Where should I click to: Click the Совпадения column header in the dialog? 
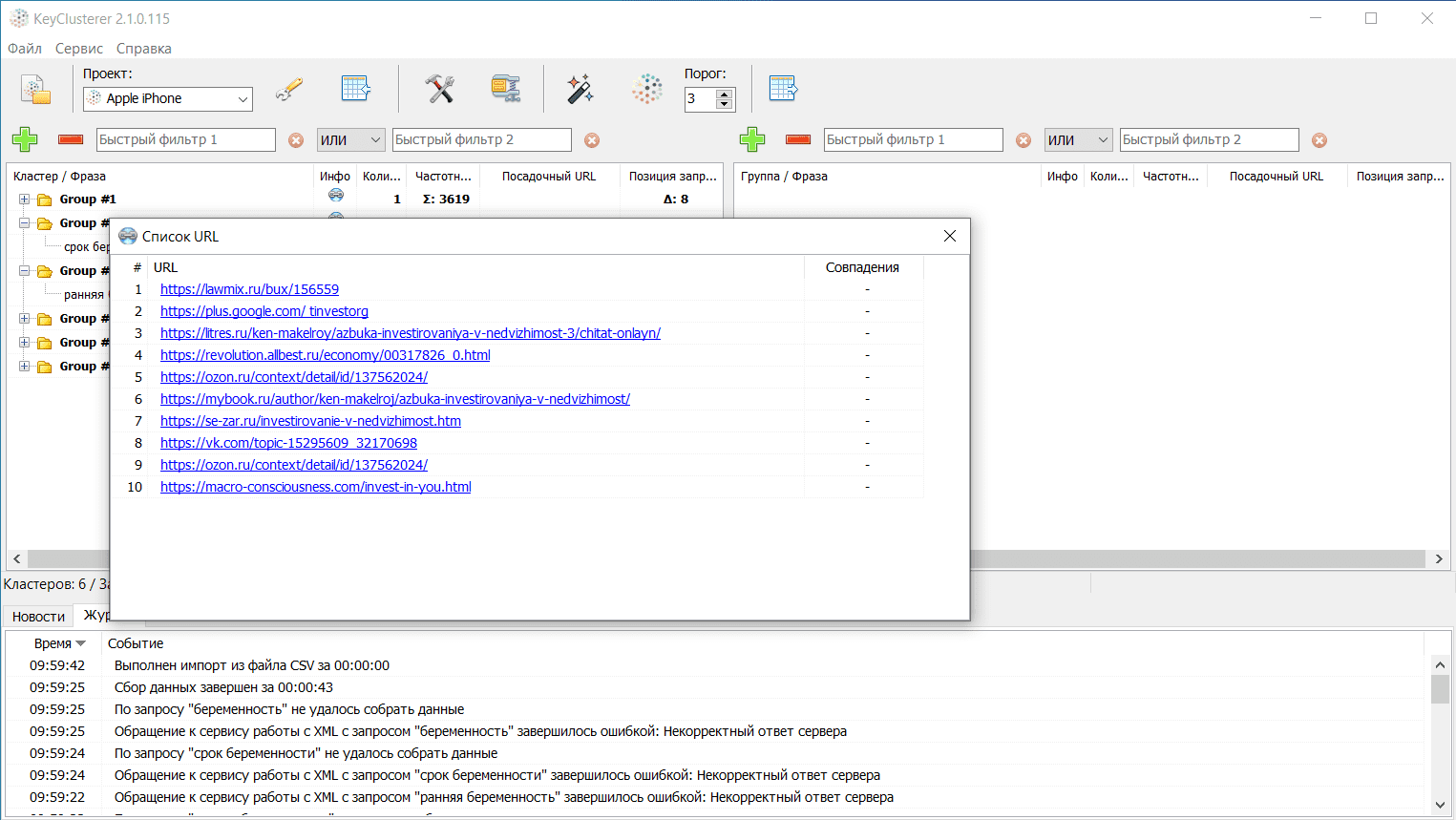863,267
